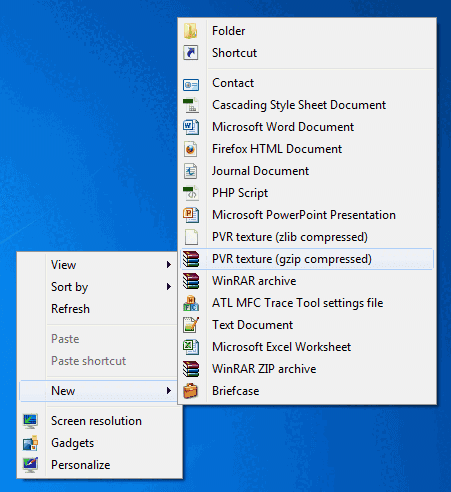Viewport: 451px width, 492px height.
Task: Click the PVR gzip compressed books icon
Action: [191, 259]
